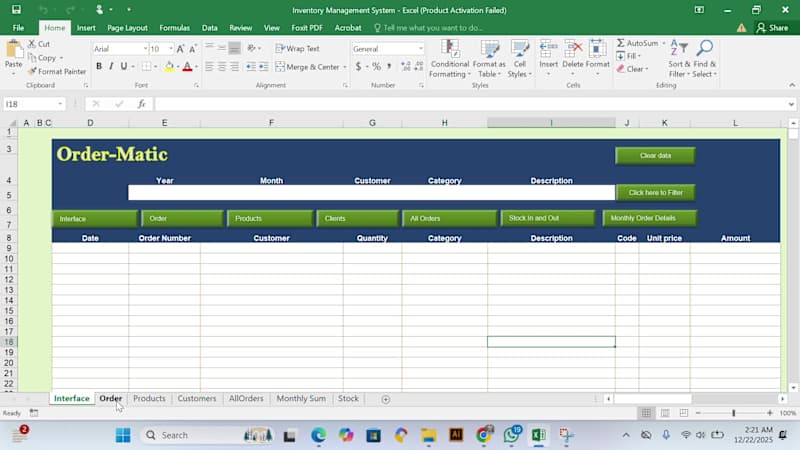
Task: Toggle middle vertical align
Action: click(222, 48)
